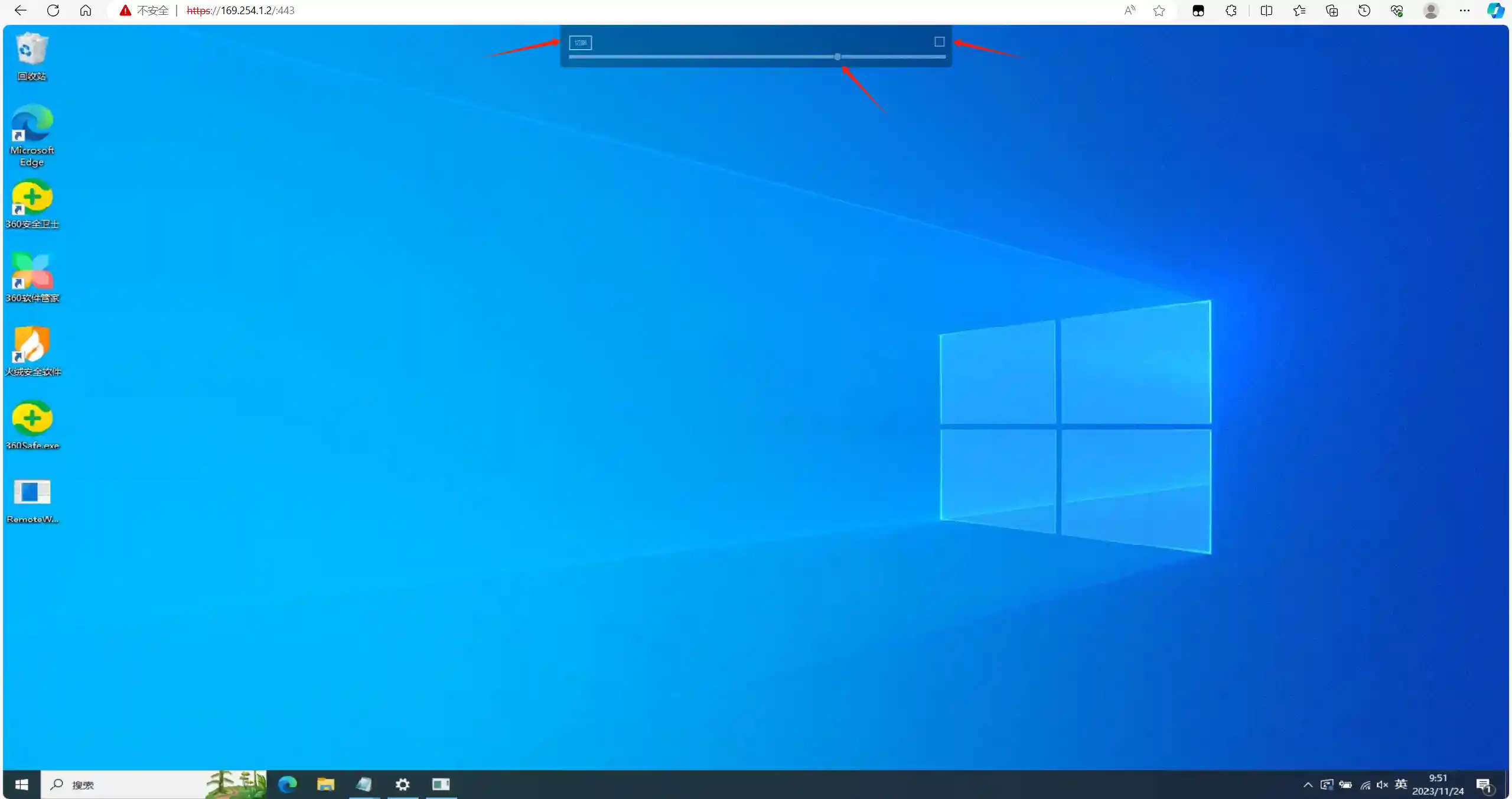Open Edge Collections
The height and width of the screenshot is (799, 1512).
1332,11
